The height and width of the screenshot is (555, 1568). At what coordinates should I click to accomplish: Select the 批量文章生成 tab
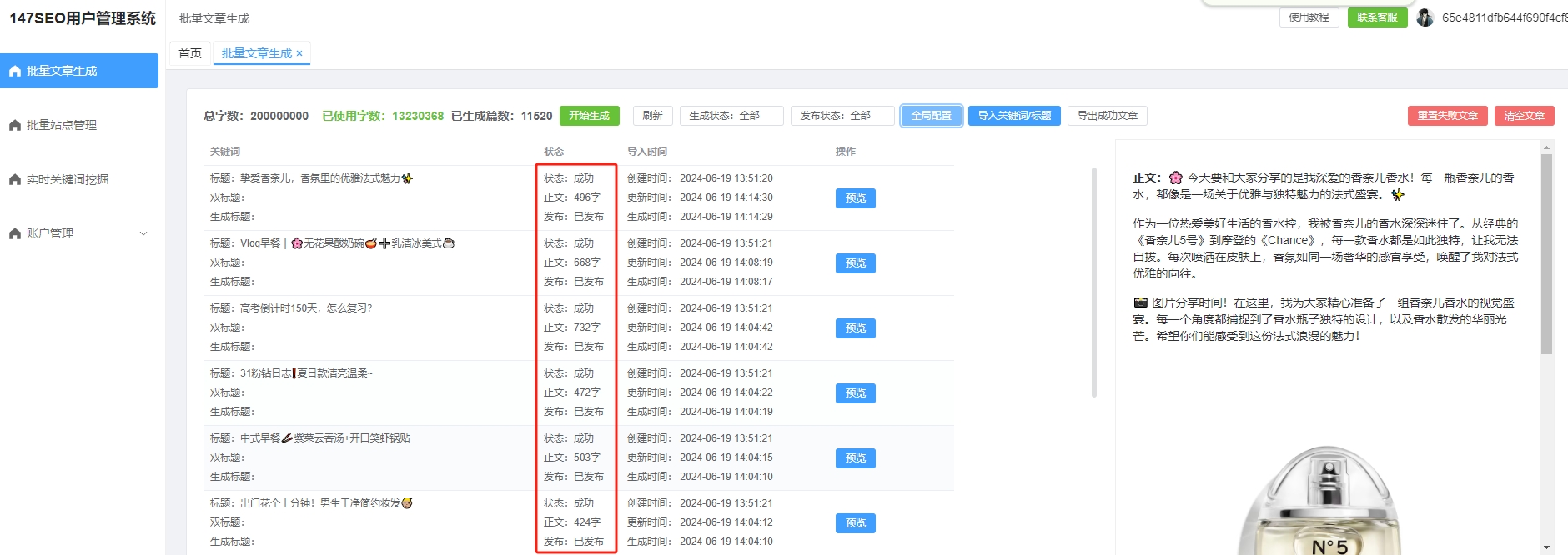point(257,53)
